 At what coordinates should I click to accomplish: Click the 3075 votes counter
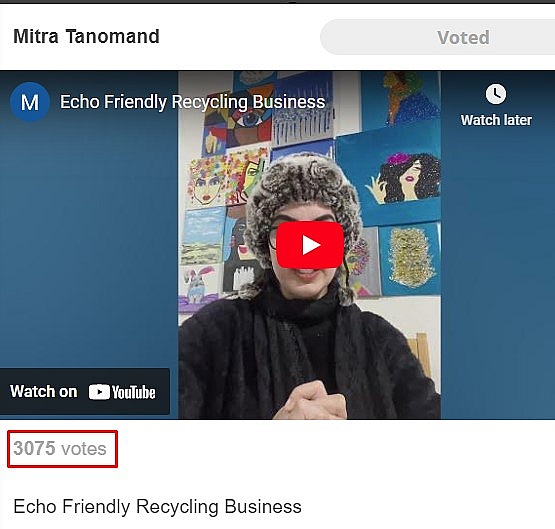[x=60, y=448]
